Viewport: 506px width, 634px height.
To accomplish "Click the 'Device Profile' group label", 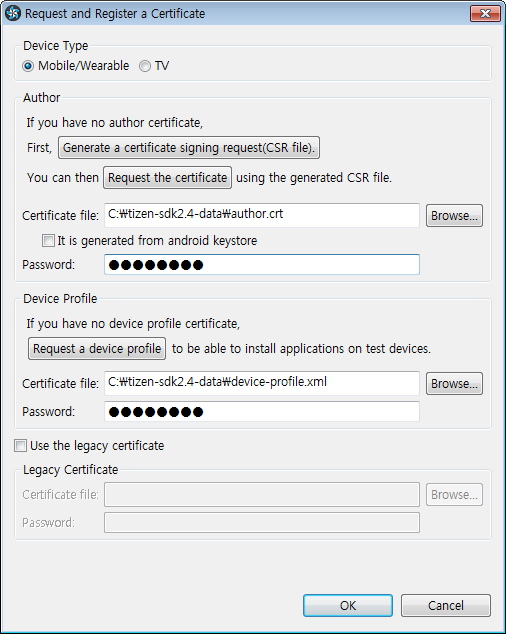I will [60, 298].
